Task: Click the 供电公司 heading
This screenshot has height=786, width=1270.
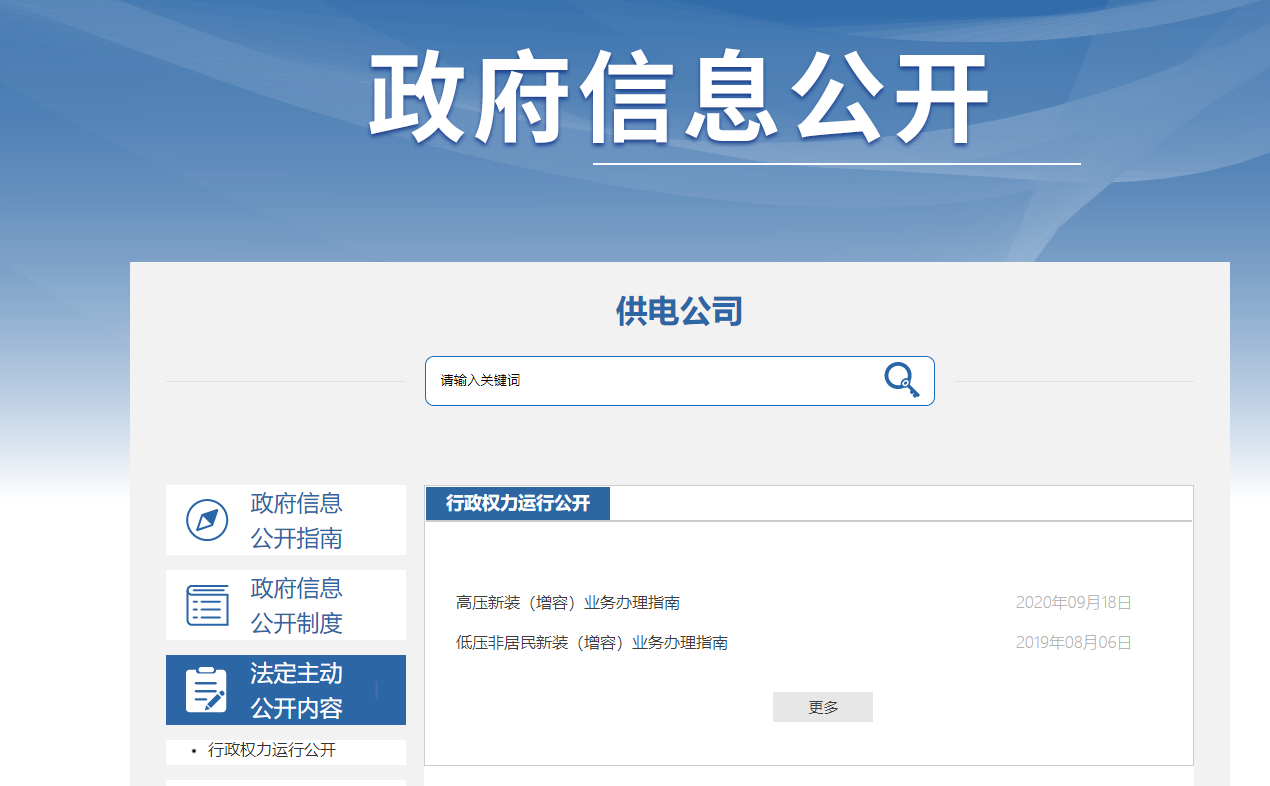Action: 679,312
